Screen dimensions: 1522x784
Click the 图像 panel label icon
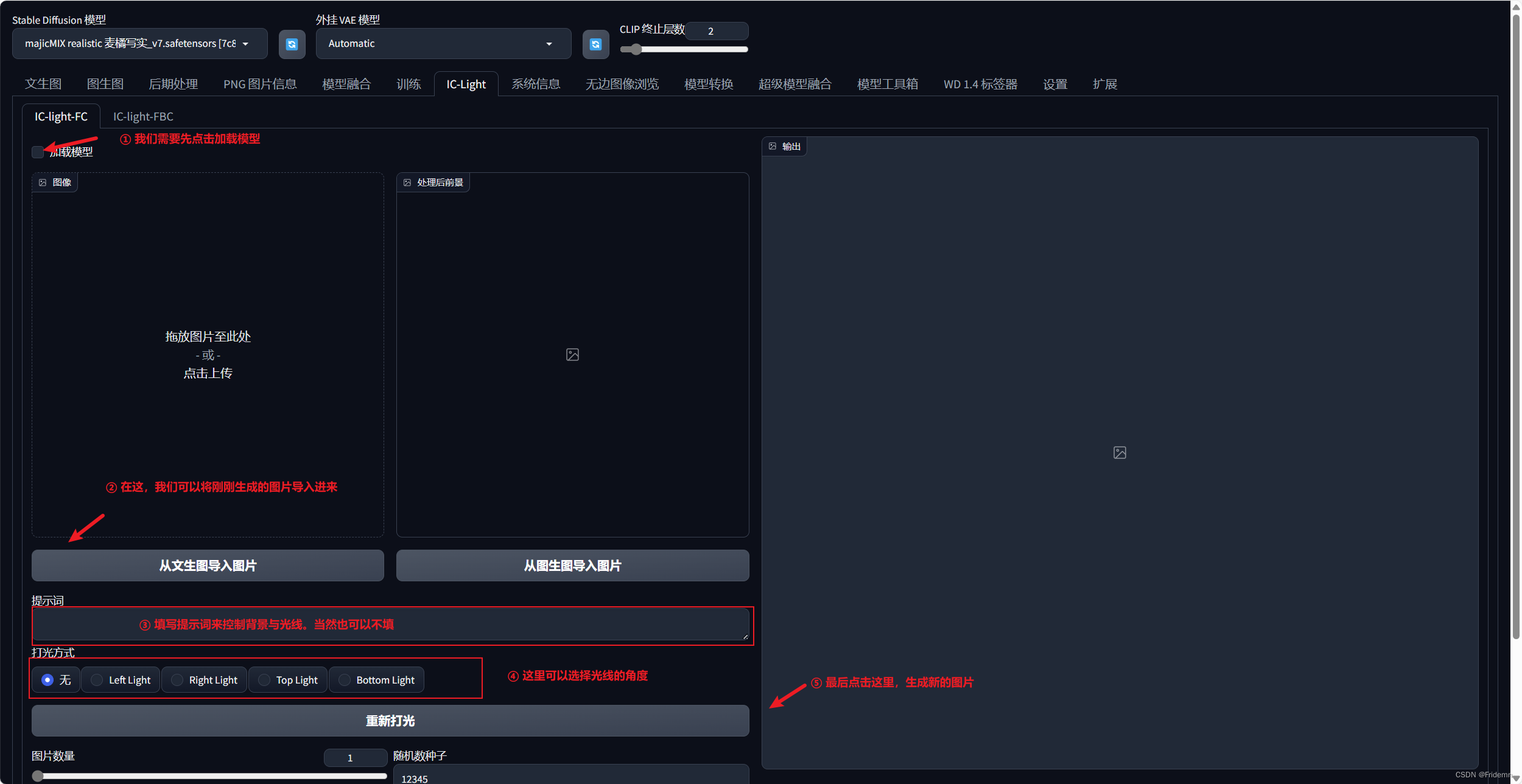coord(43,183)
